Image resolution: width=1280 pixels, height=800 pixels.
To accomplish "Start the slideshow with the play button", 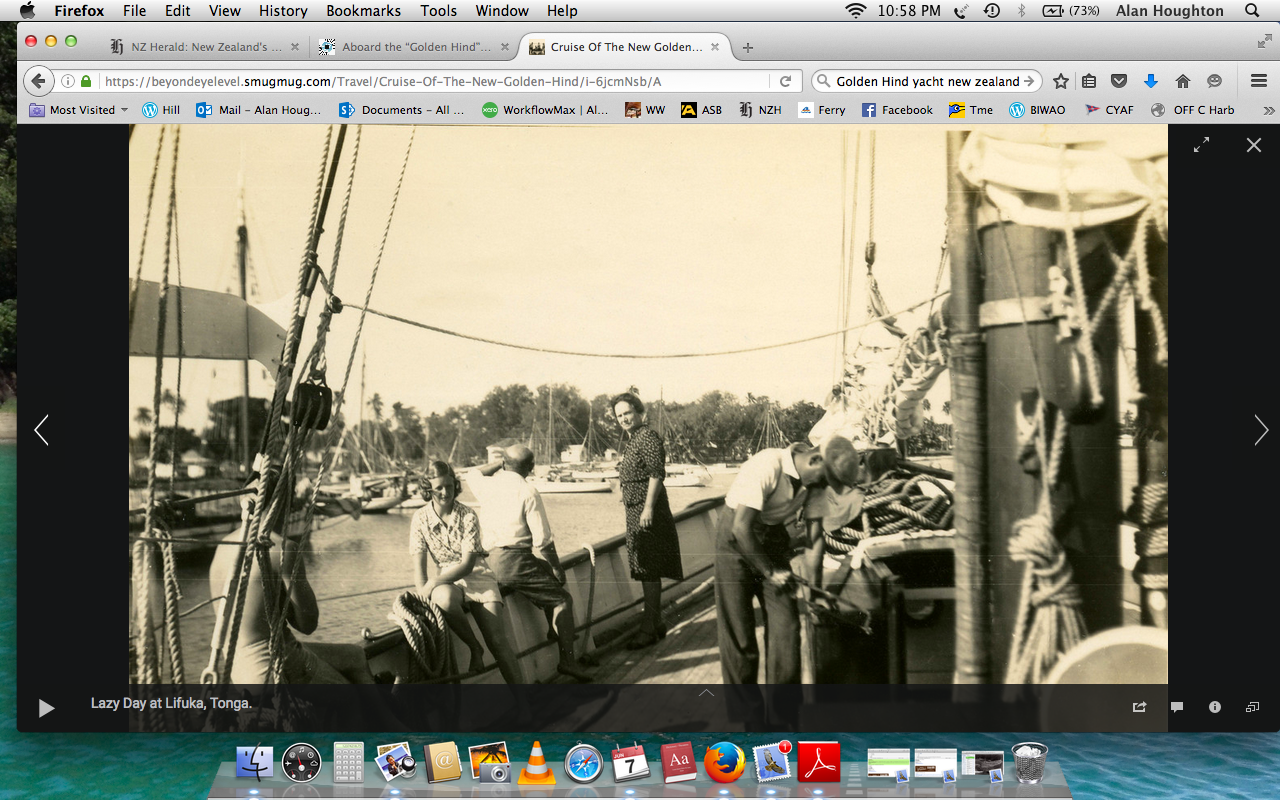I will pyautogui.click(x=46, y=708).
